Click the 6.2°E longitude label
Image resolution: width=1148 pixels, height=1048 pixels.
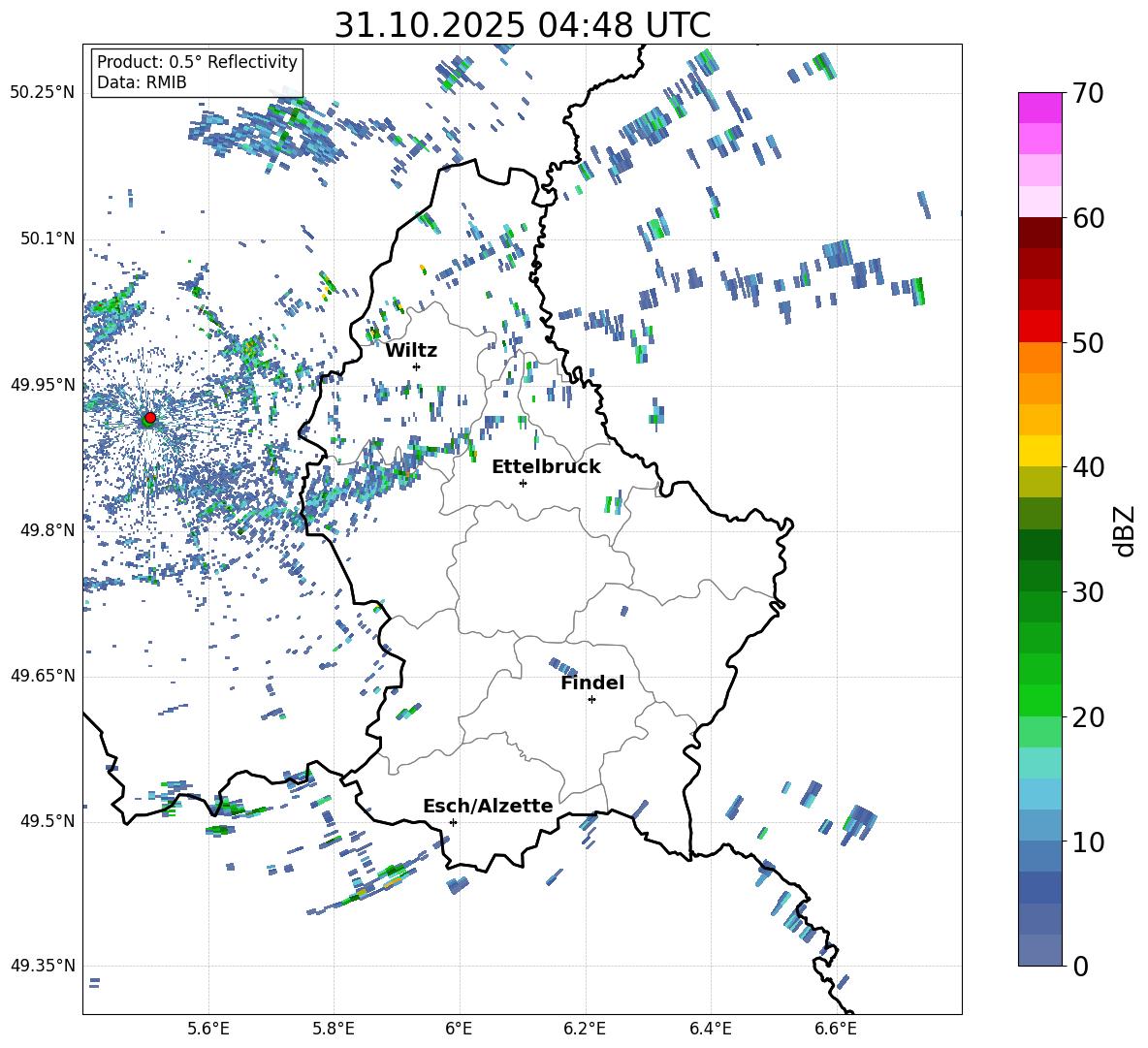[585, 1029]
